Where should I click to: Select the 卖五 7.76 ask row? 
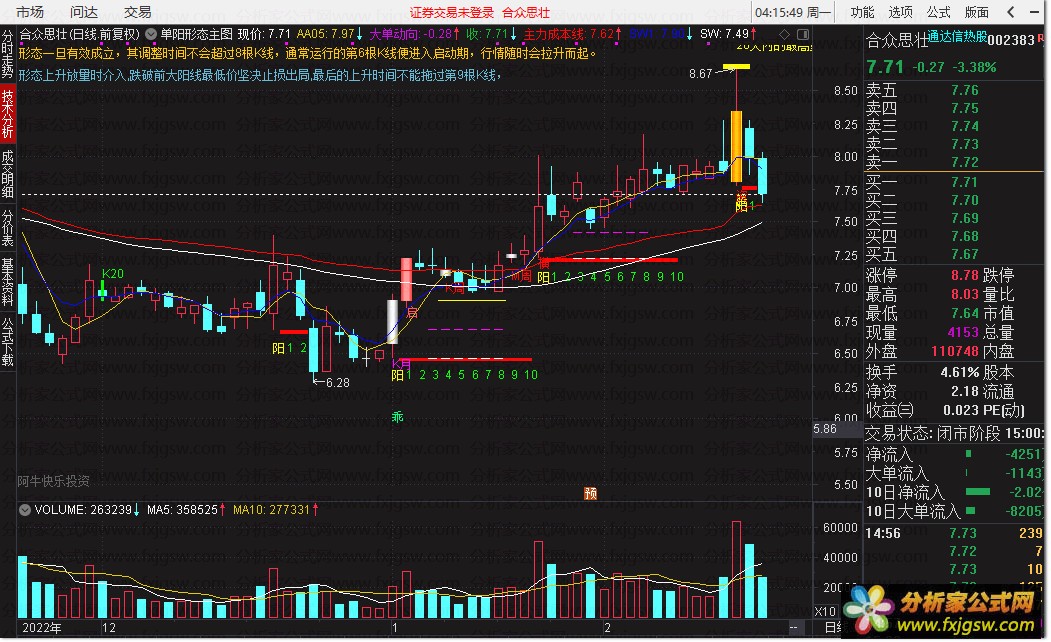point(955,90)
